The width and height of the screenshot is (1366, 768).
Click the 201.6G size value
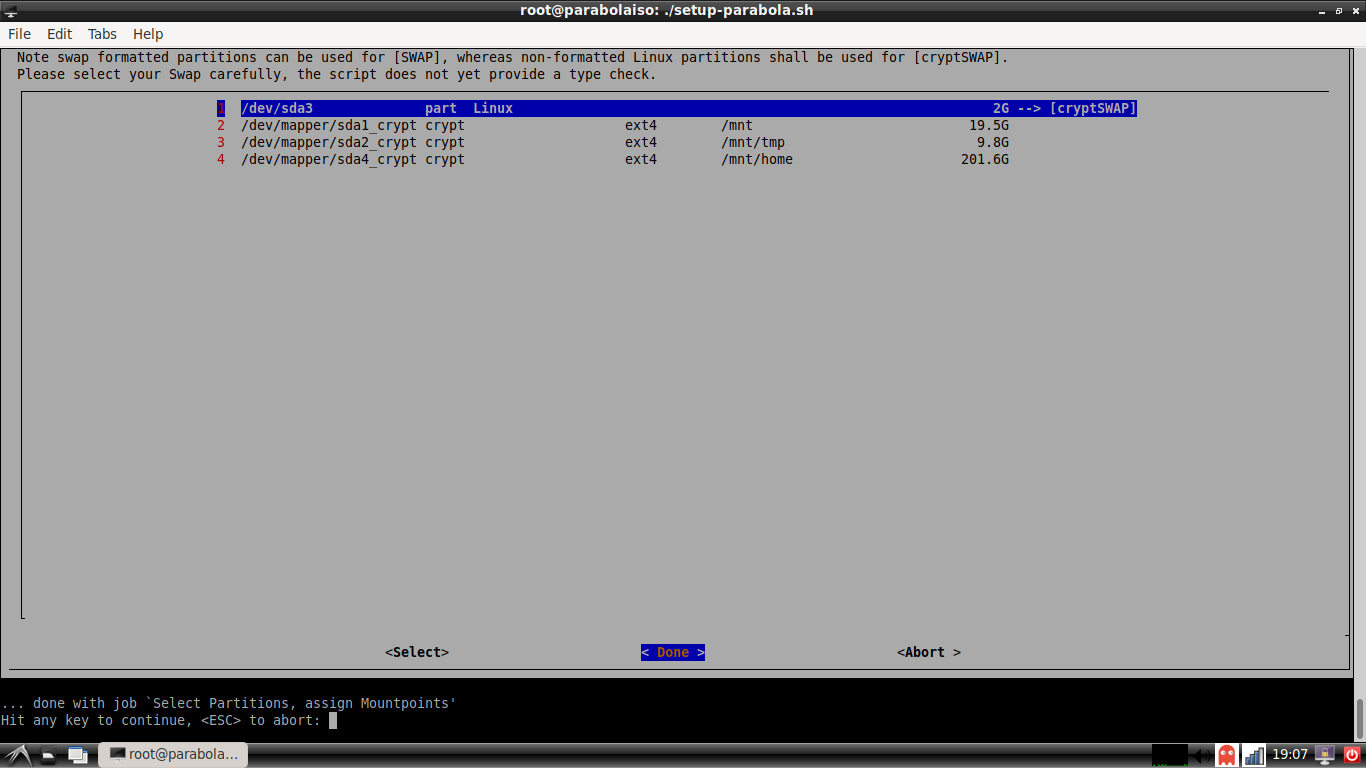985,159
